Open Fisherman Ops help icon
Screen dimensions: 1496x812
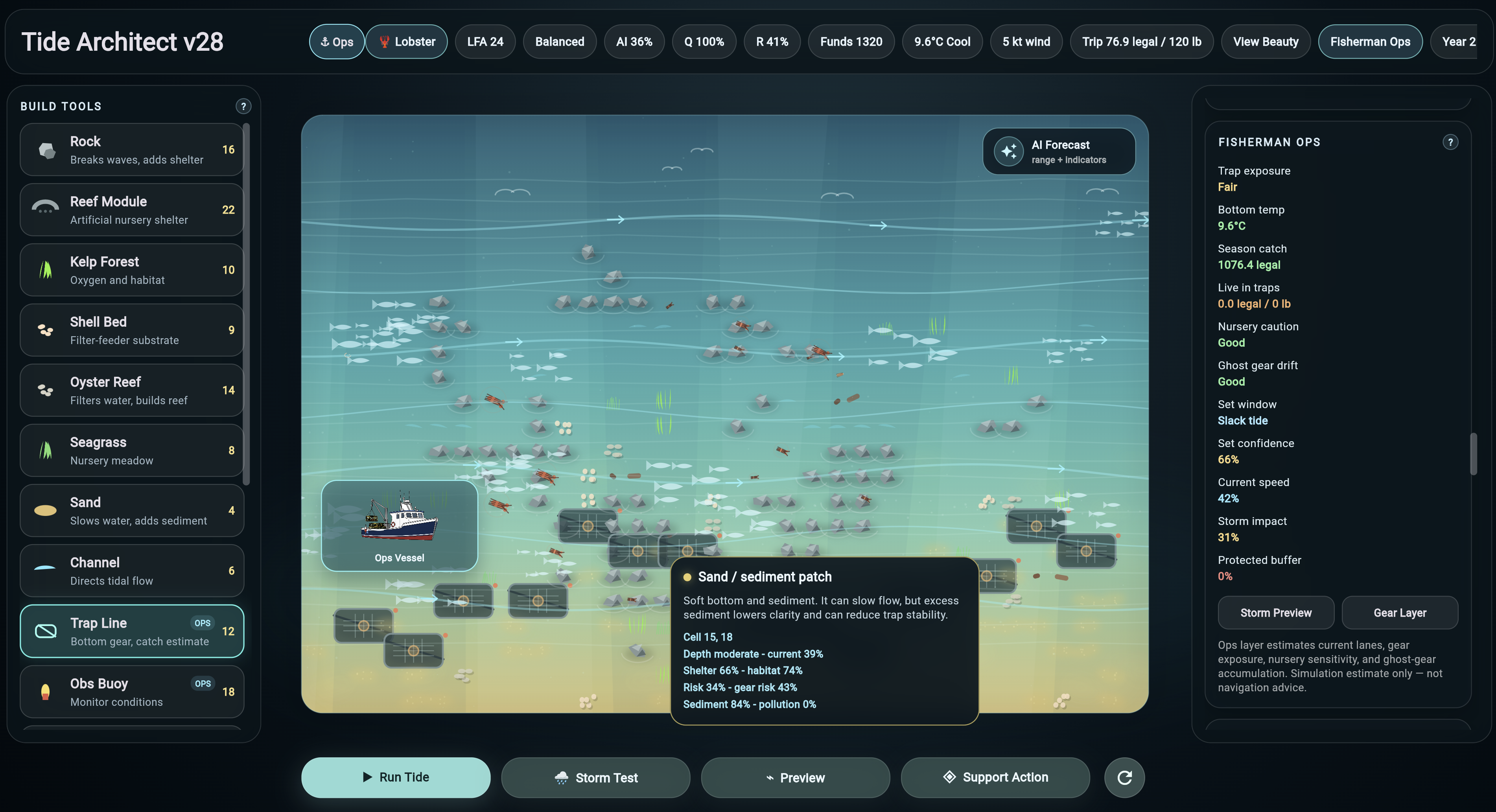tap(1450, 142)
